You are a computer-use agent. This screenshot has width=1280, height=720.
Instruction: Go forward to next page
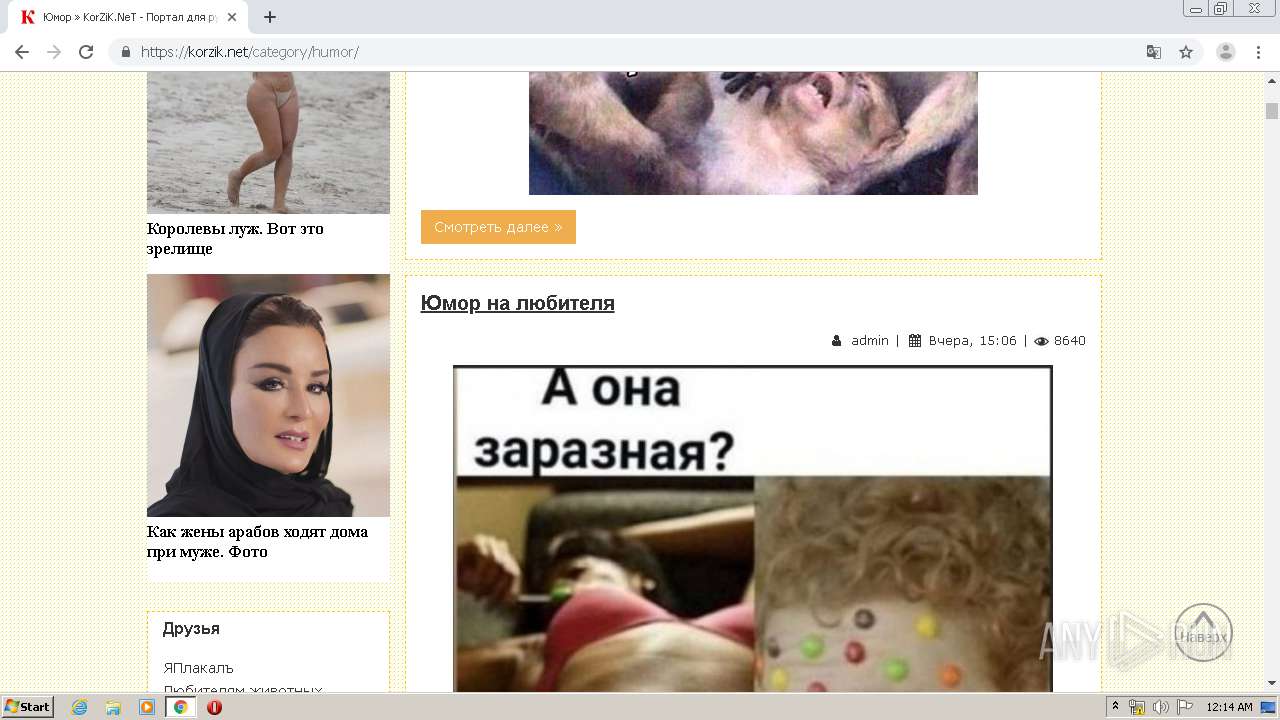pyautogui.click(x=54, y=52)
